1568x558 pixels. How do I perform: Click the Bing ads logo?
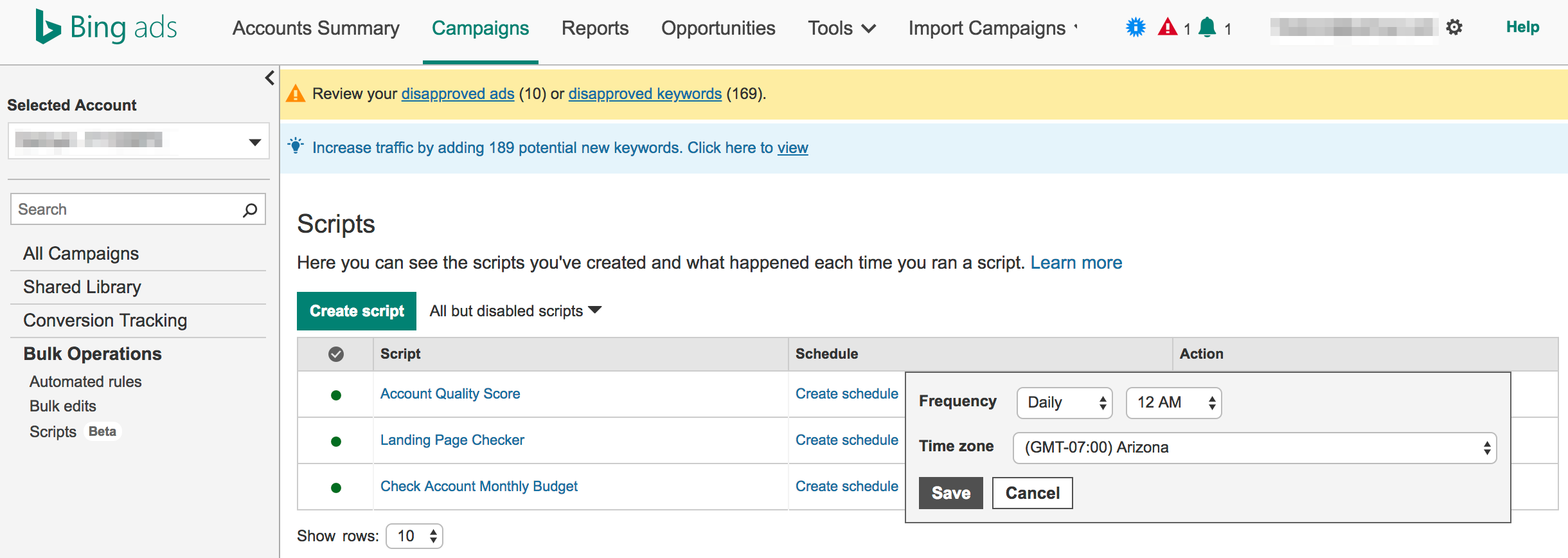point(106,28)
